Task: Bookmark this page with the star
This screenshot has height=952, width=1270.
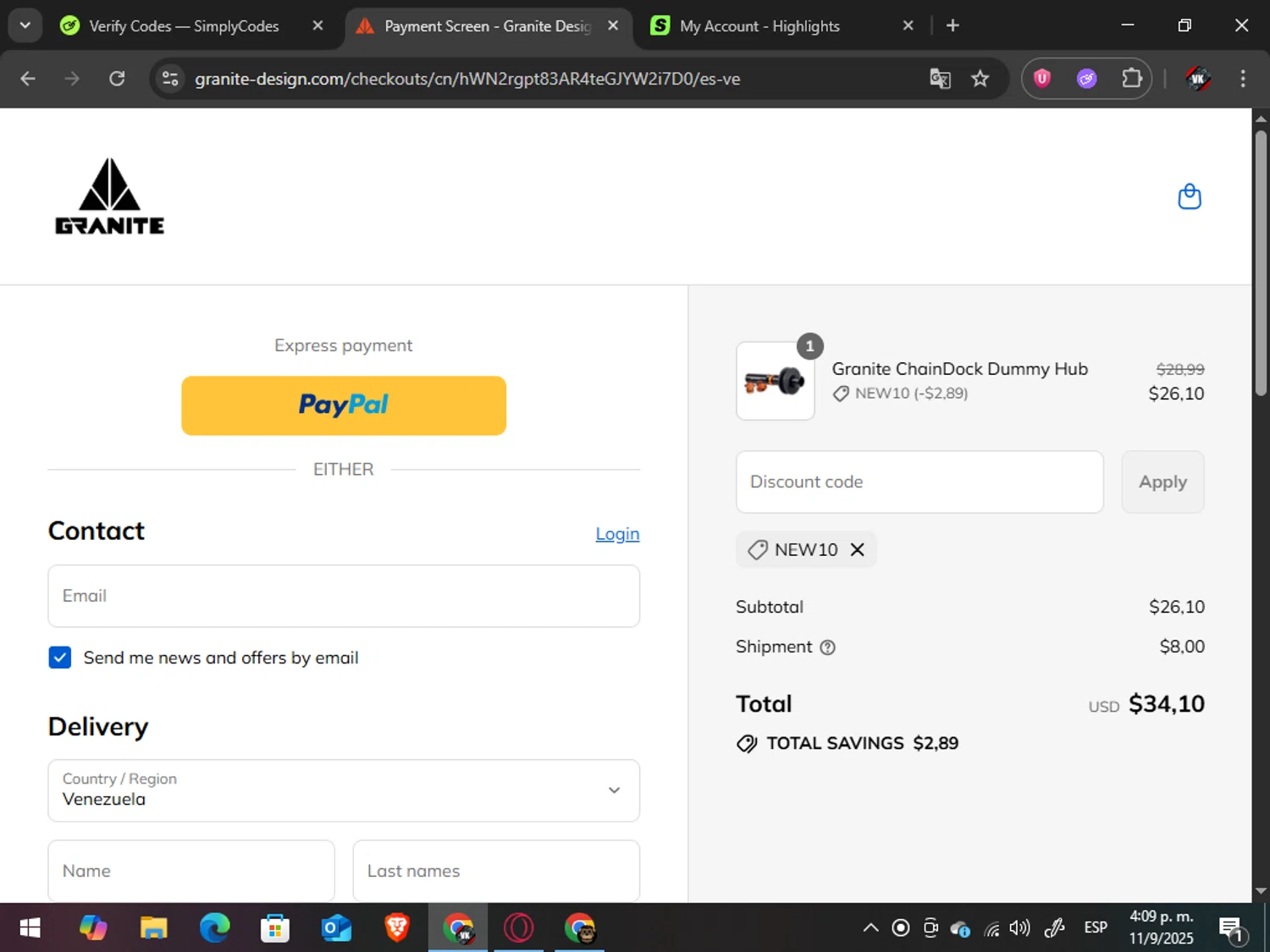Action: pos(980,79)
